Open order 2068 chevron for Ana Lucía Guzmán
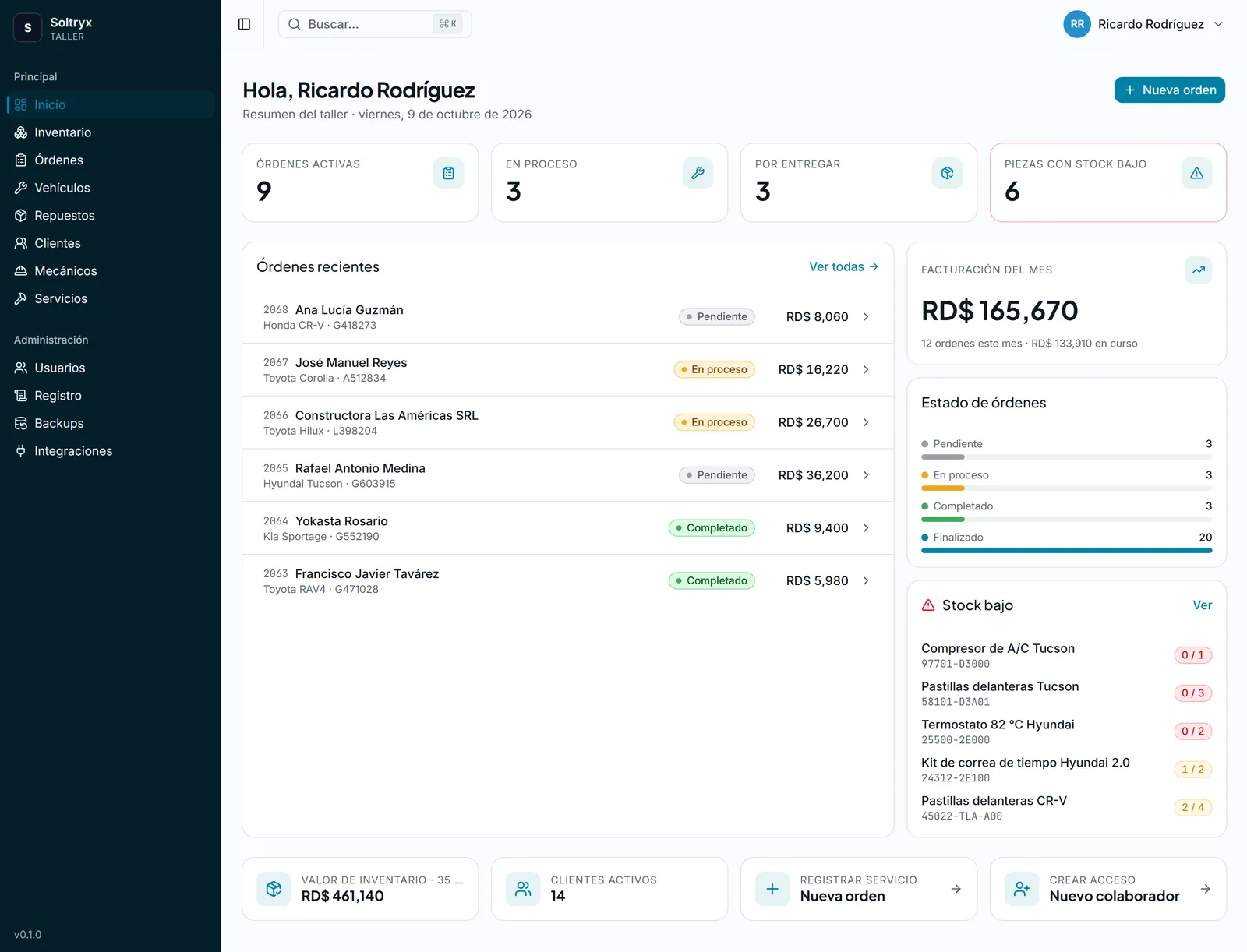This screenshot has height=952, width=1247. tap(866, 317)
